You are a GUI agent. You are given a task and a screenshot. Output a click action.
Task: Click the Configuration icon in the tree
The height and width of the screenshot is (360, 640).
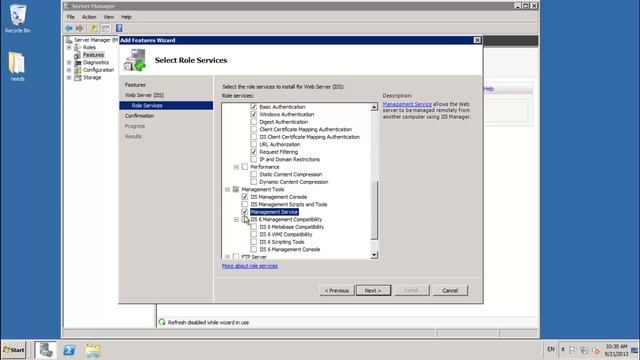tap(78, 70)
